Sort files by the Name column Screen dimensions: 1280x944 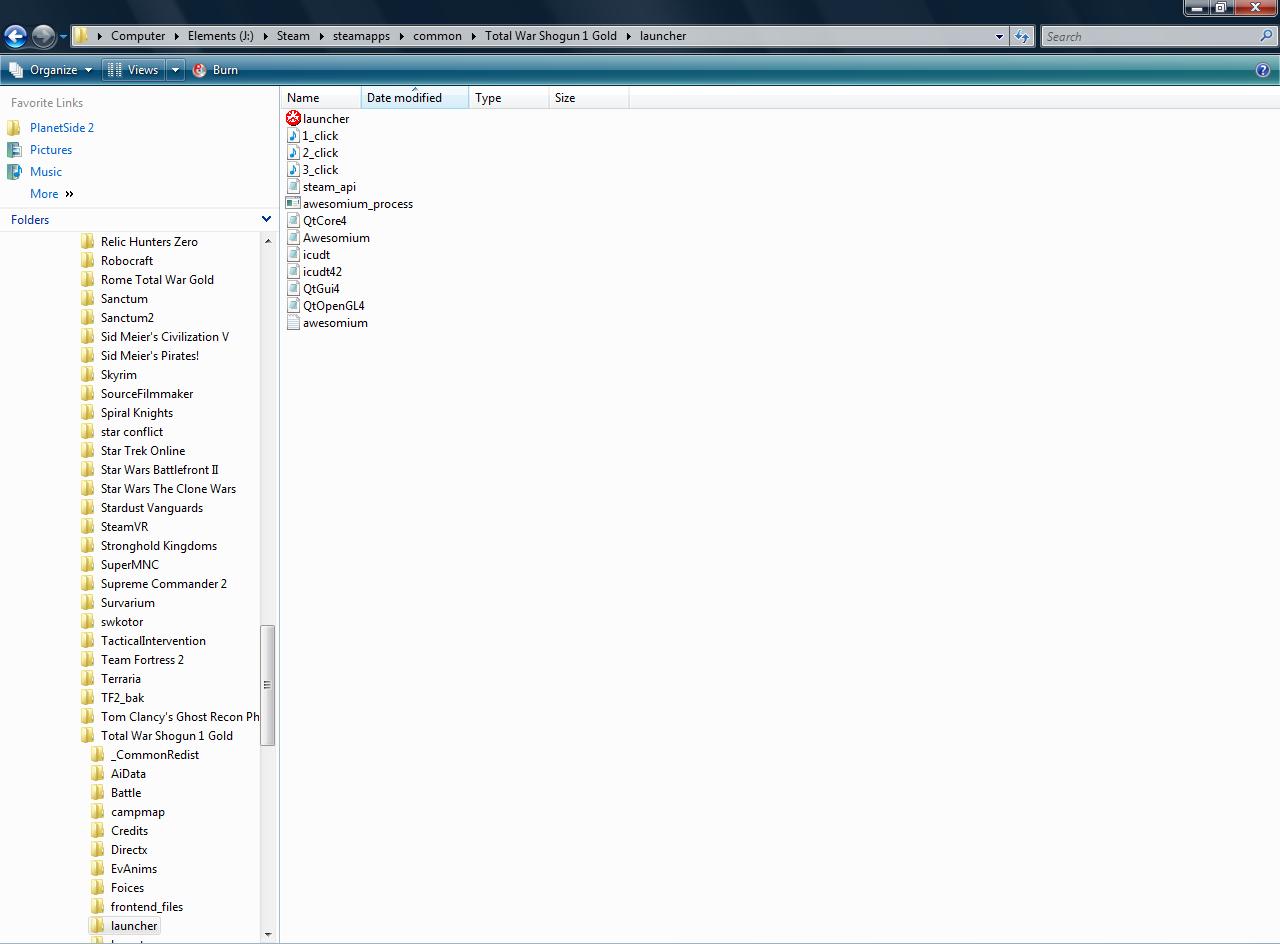[x=321, y=98]
